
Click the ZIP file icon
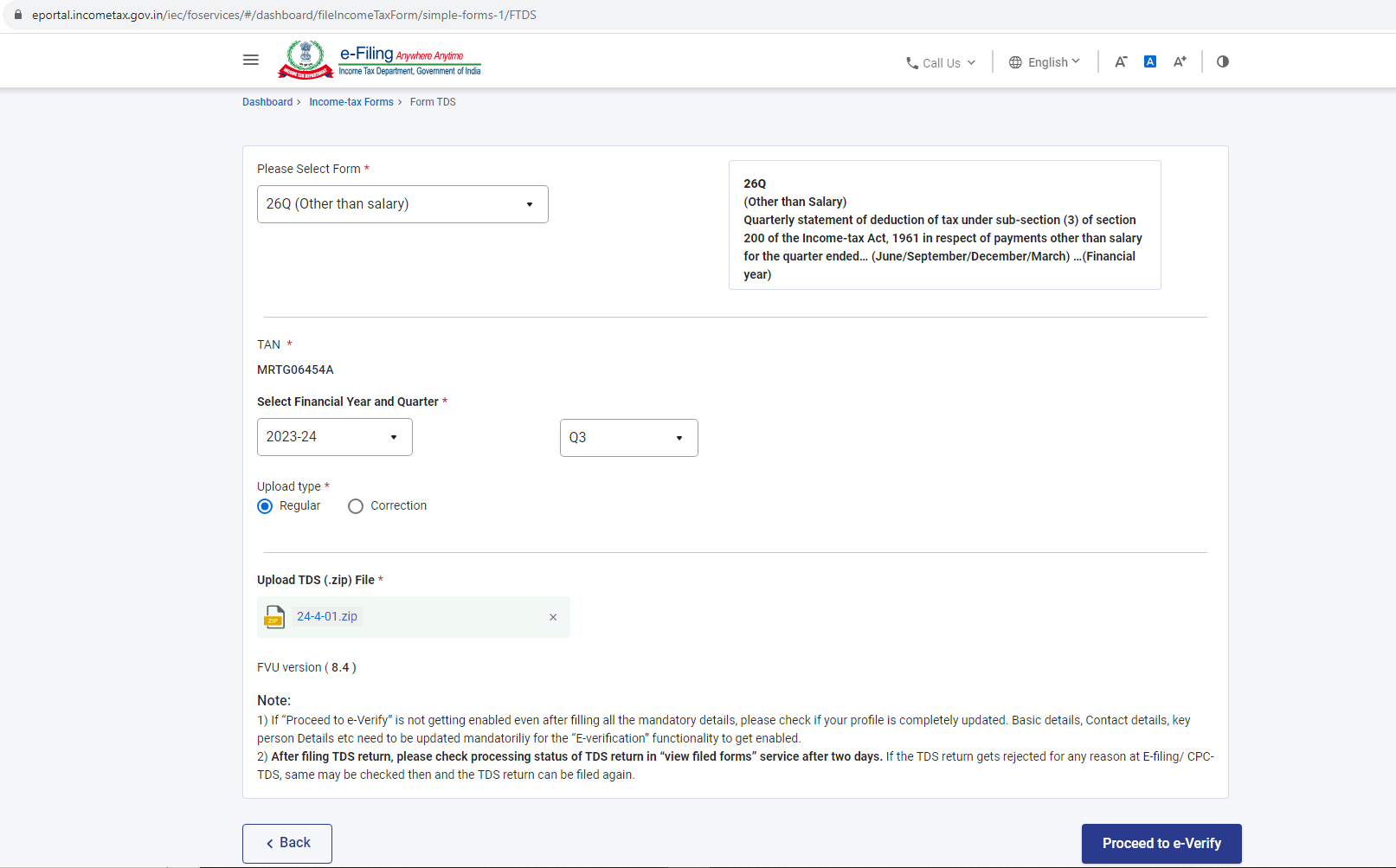(275, 617)
